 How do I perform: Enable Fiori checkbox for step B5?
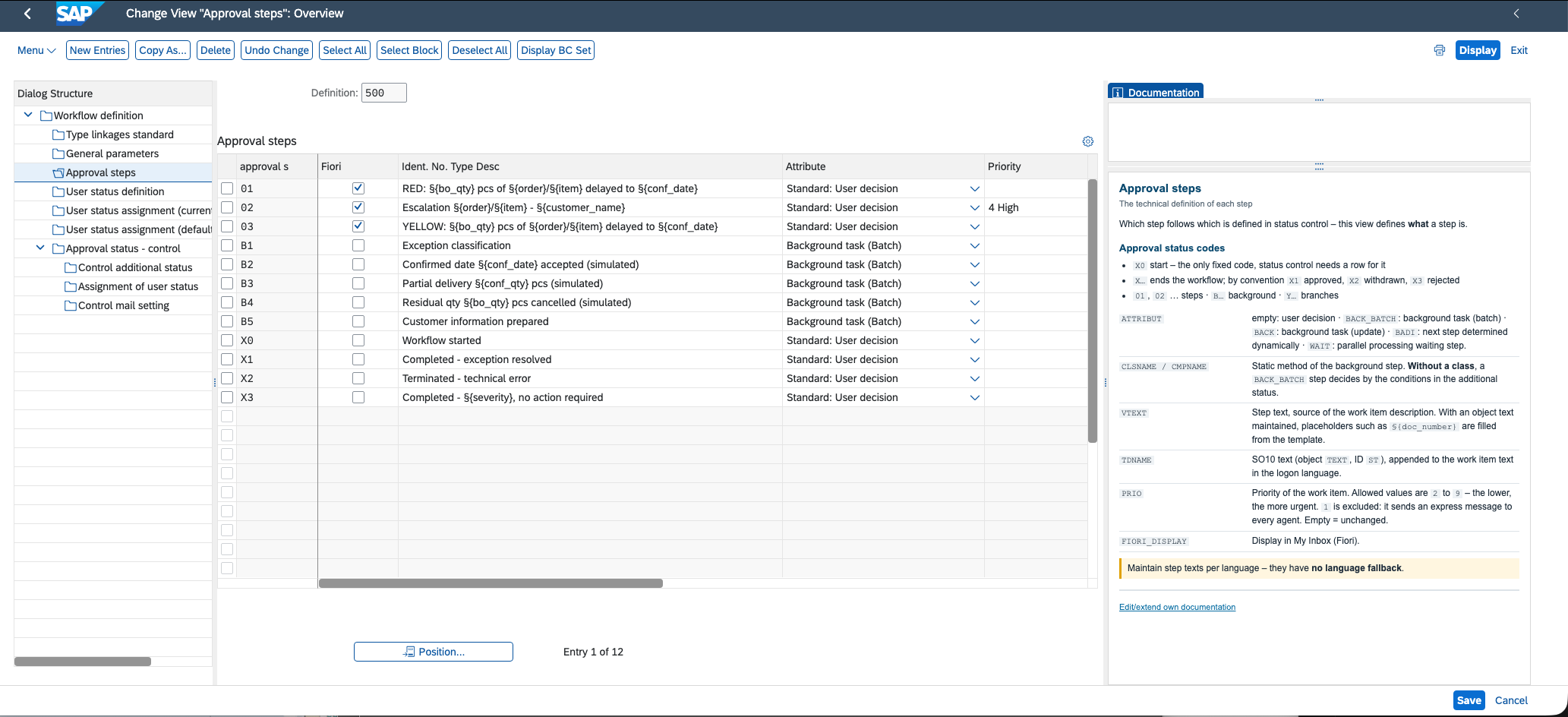pyautogui.click(x=358, y=321)
